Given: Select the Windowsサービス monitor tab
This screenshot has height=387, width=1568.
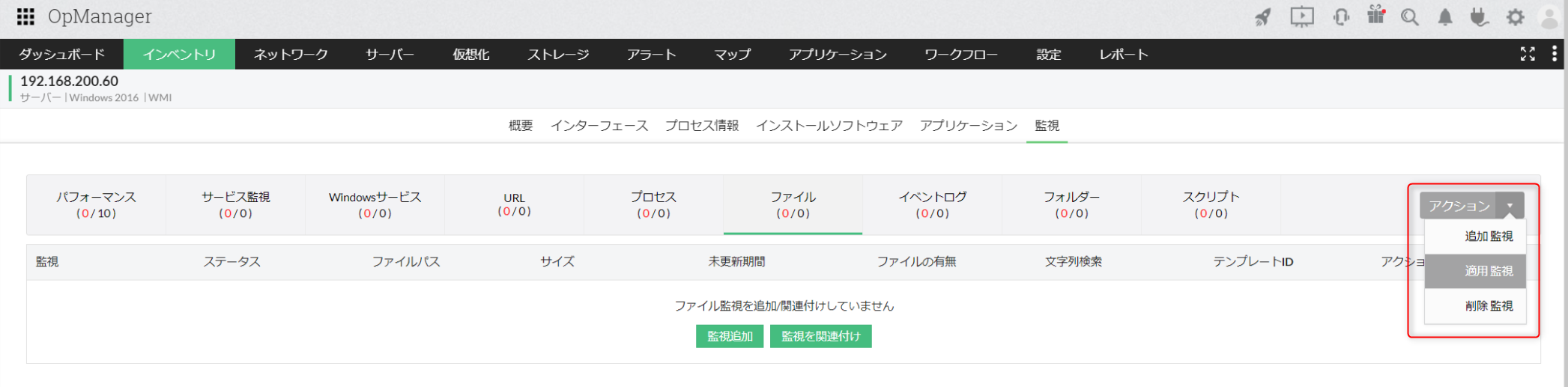Looking at the screenshot, I should point(375,204).
